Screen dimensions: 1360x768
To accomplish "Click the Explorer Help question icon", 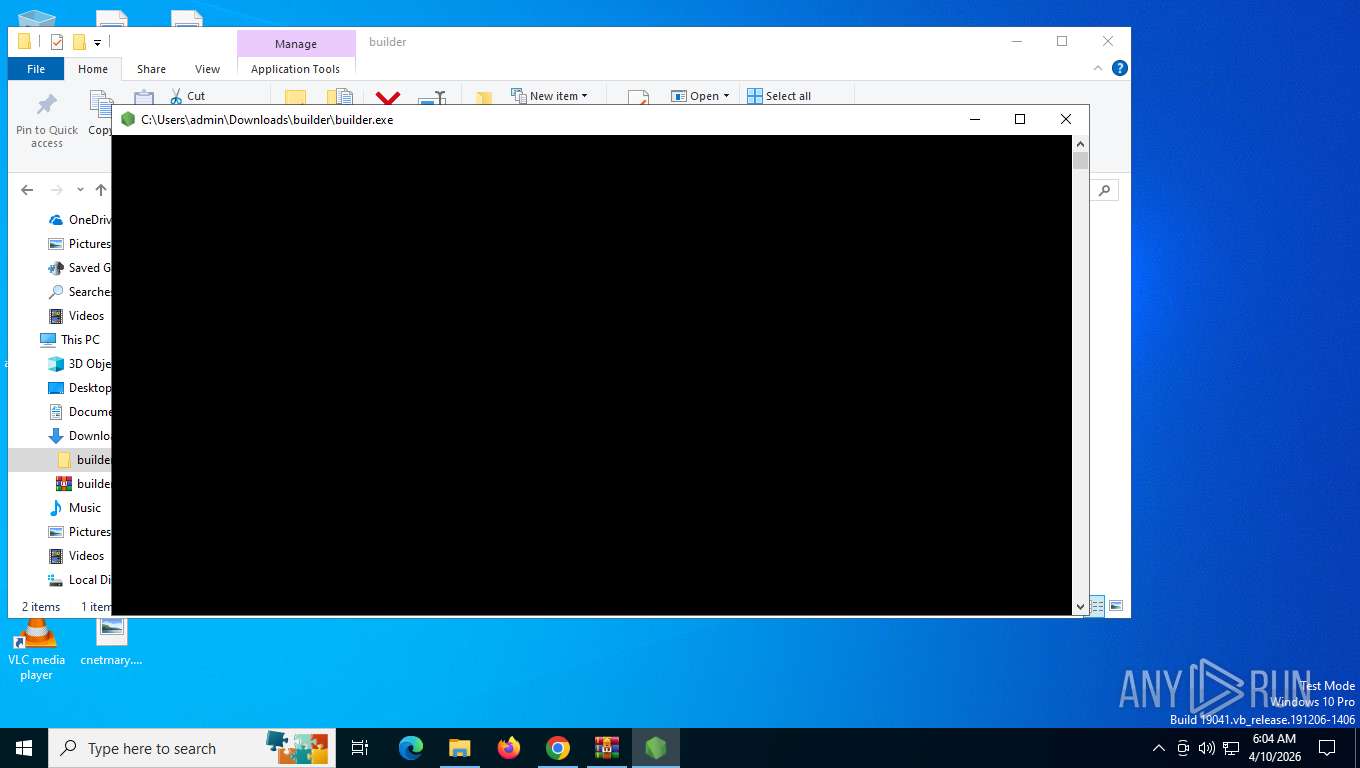I will (x=1120, y=68).
